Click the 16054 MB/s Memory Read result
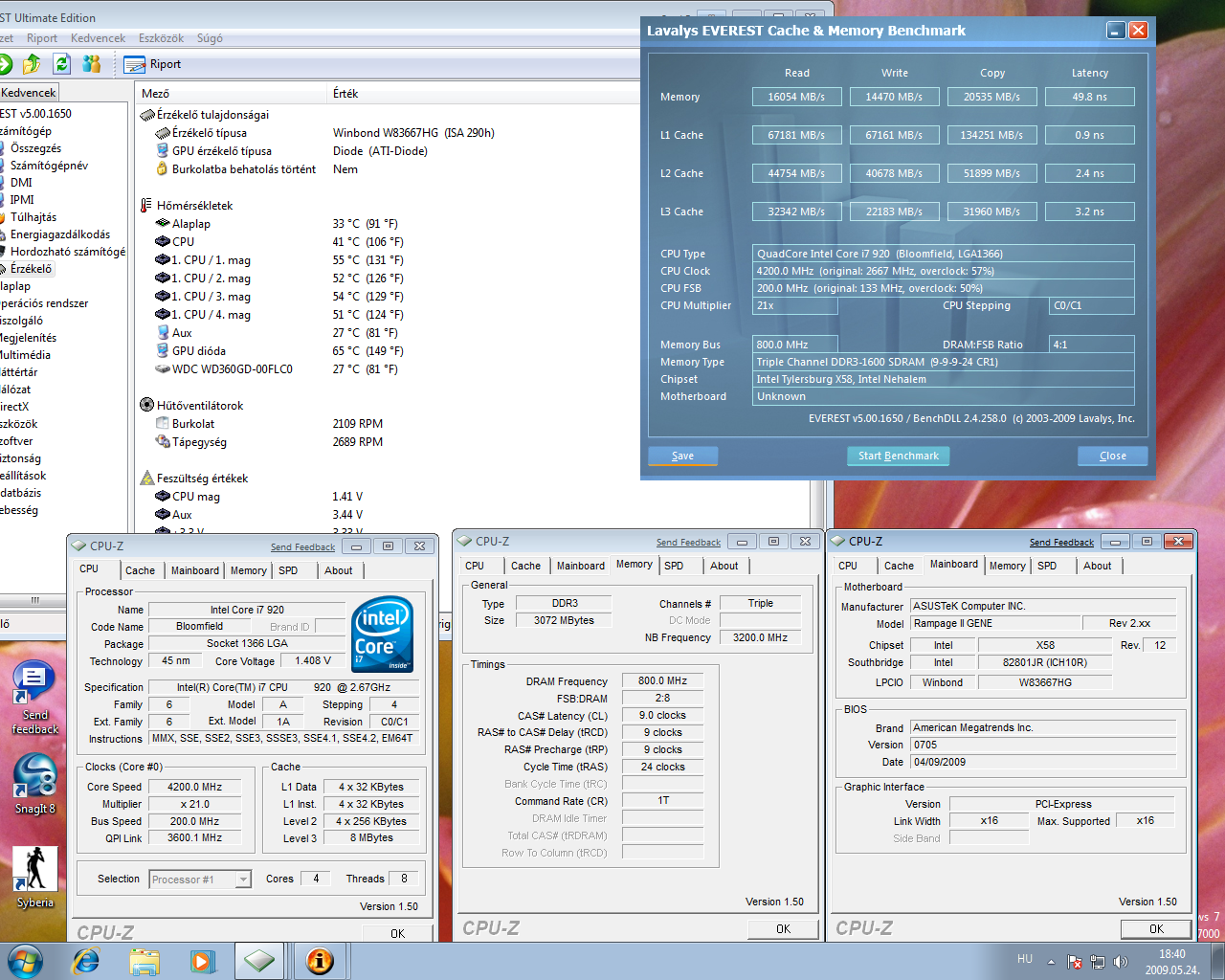The width and height of the screenshot is (1225, 980). 796,97
